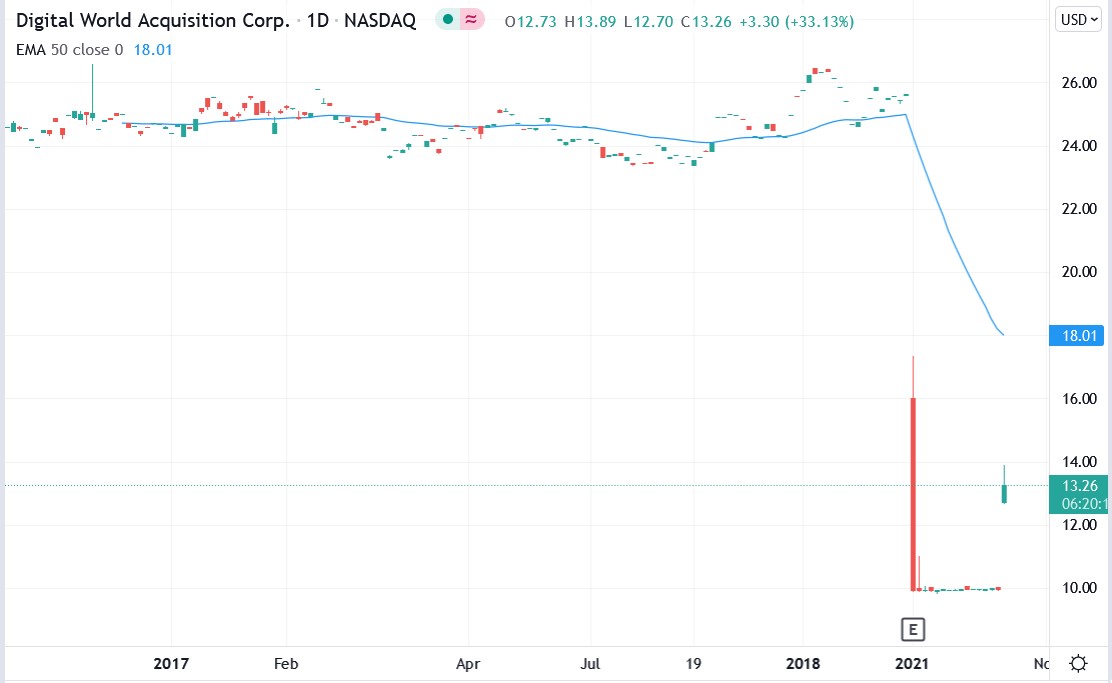Viewport: 1112px width, 683px height.
Task: Click the 14.00 price axis label
Action: coord(1079,462)
